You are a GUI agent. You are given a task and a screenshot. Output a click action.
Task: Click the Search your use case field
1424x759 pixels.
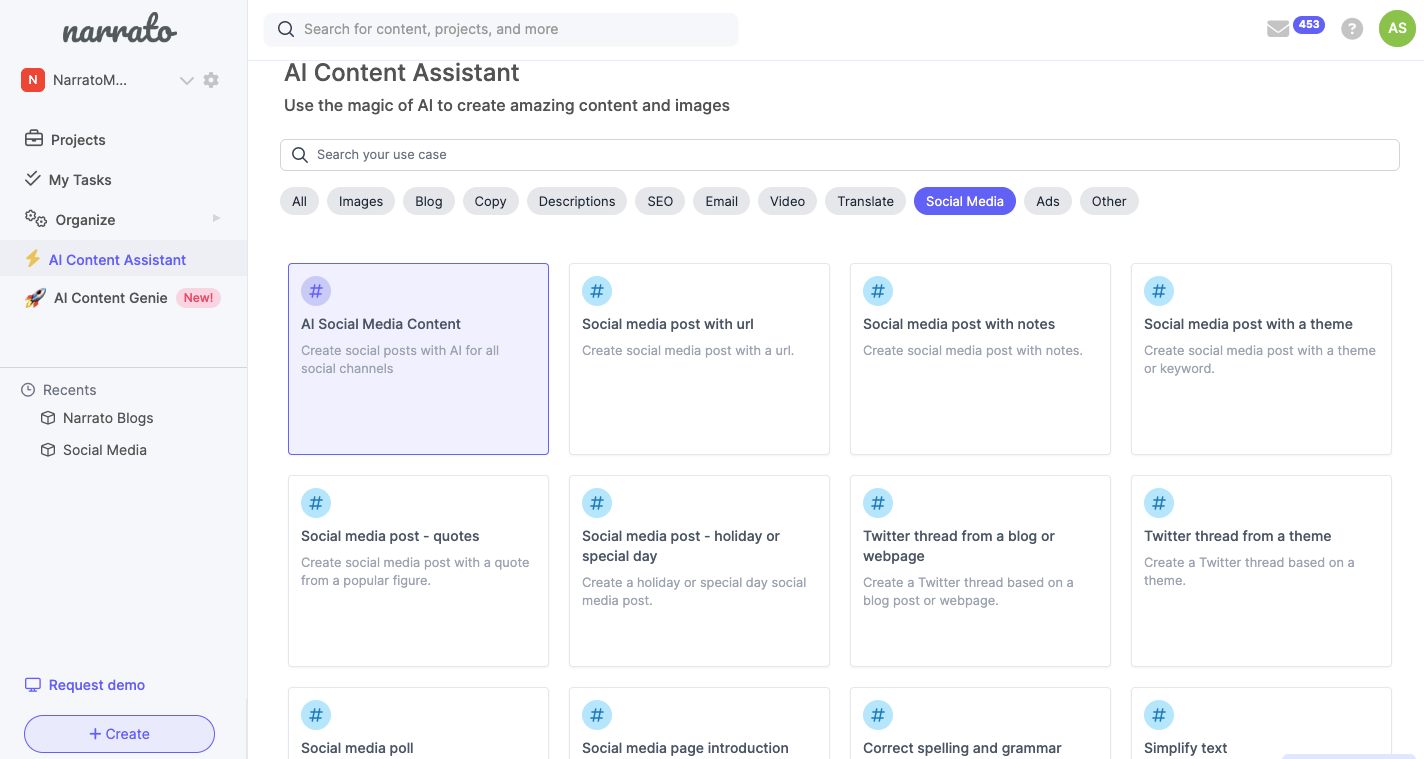click(839, 155)
